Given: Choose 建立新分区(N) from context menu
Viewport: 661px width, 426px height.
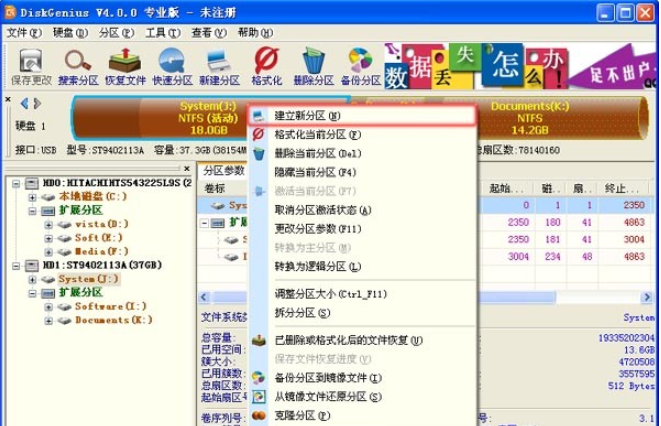Looking at the screenshot, I should [362, 115].
